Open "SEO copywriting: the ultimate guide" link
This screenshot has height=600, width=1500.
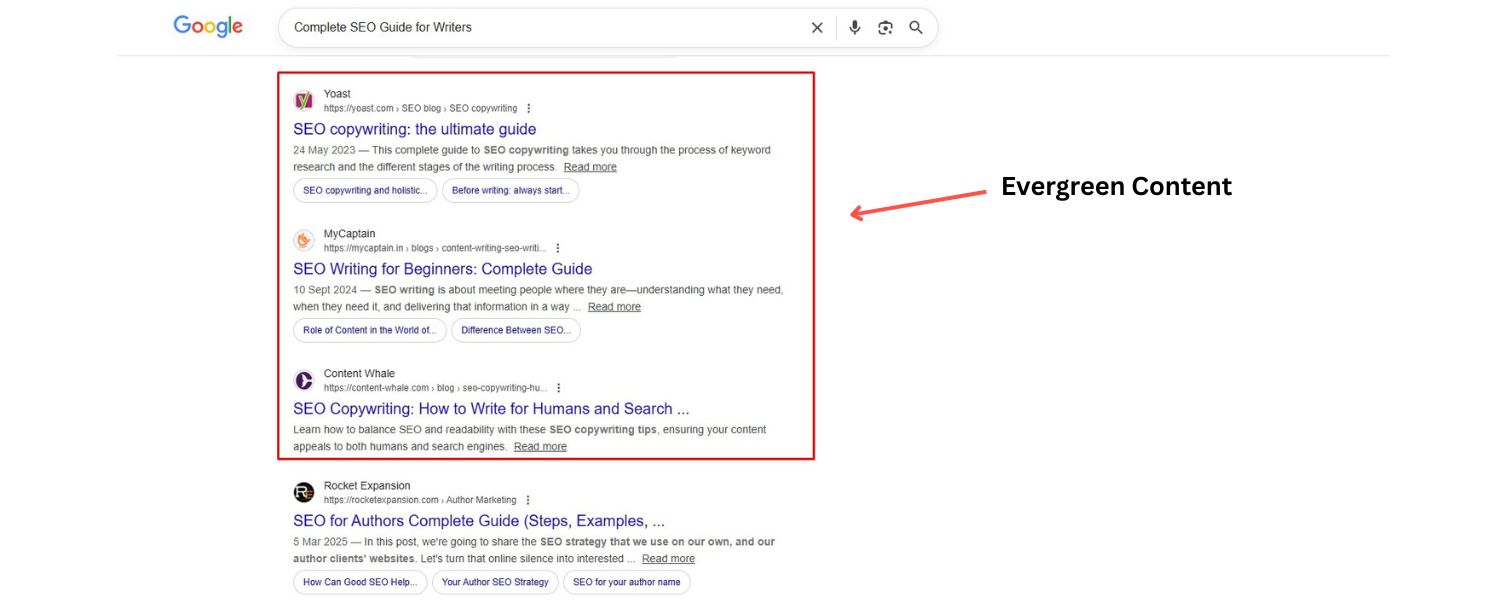[x=414, y=129]
